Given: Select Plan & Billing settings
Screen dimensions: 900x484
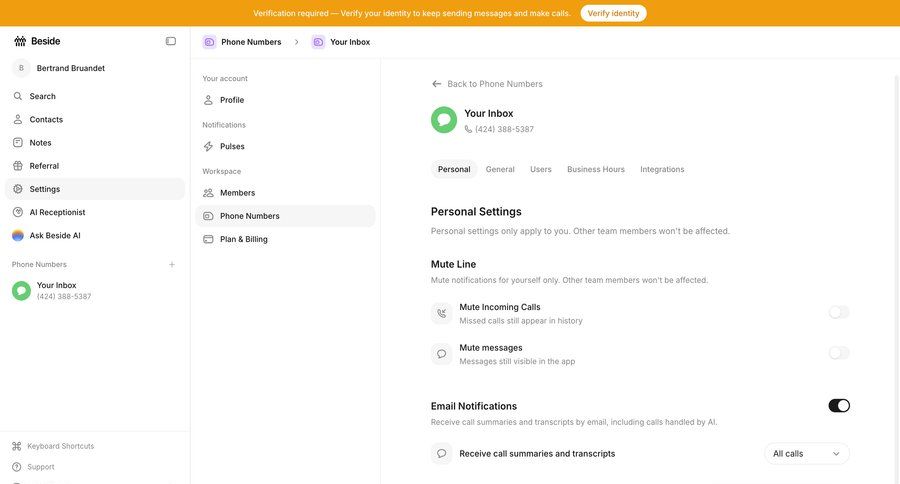Looking at the screenshot, I should pyautogui.click(x=285, y=239).
